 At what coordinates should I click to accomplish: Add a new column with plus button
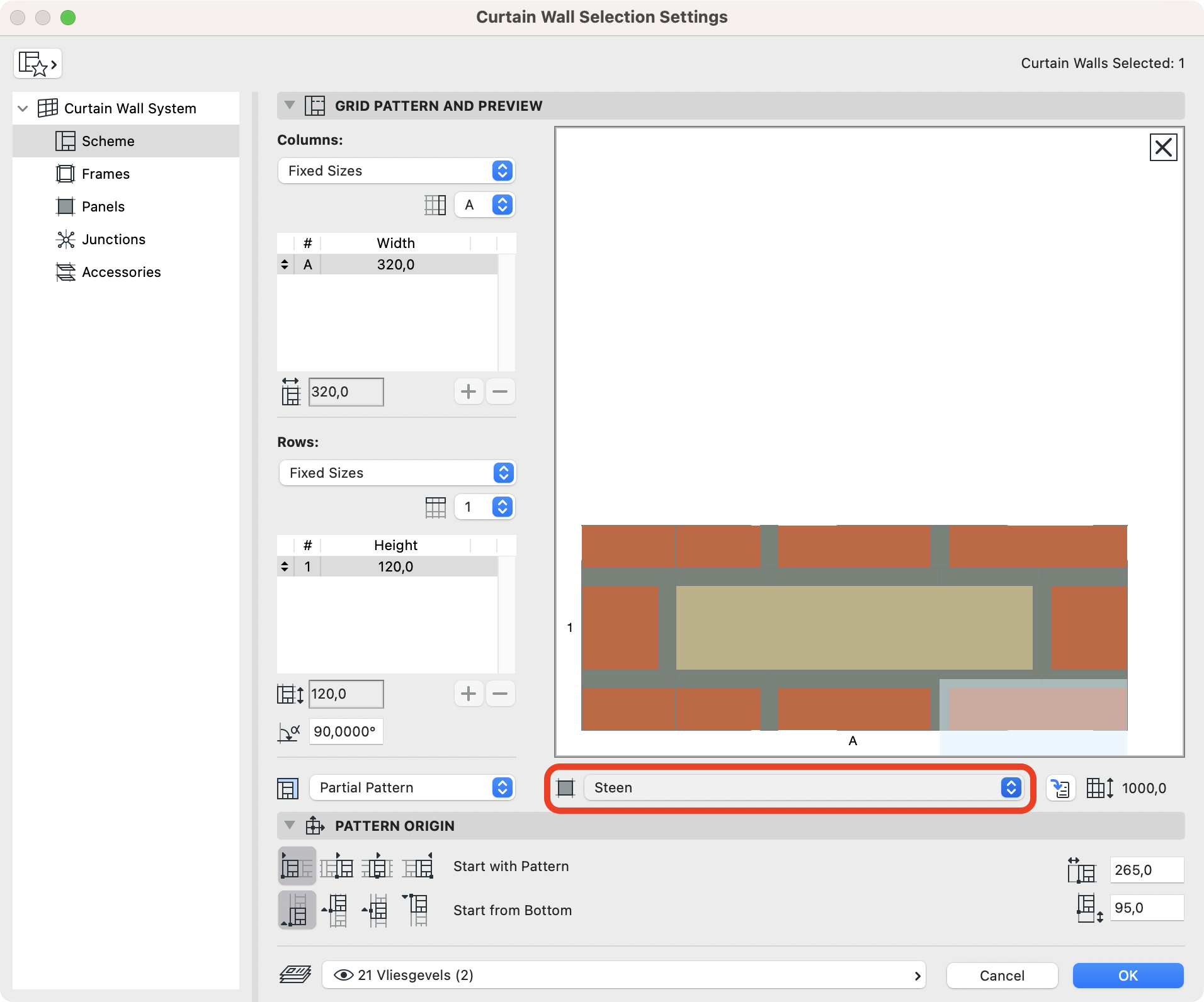[469, 391]
